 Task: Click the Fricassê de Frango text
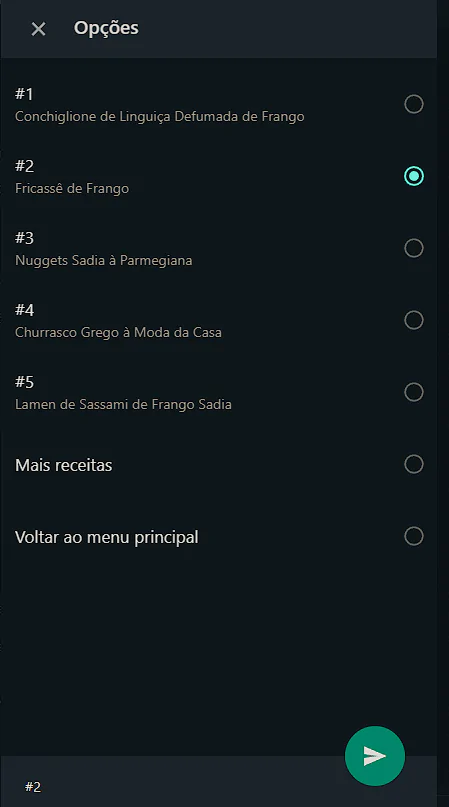[72, 189]
